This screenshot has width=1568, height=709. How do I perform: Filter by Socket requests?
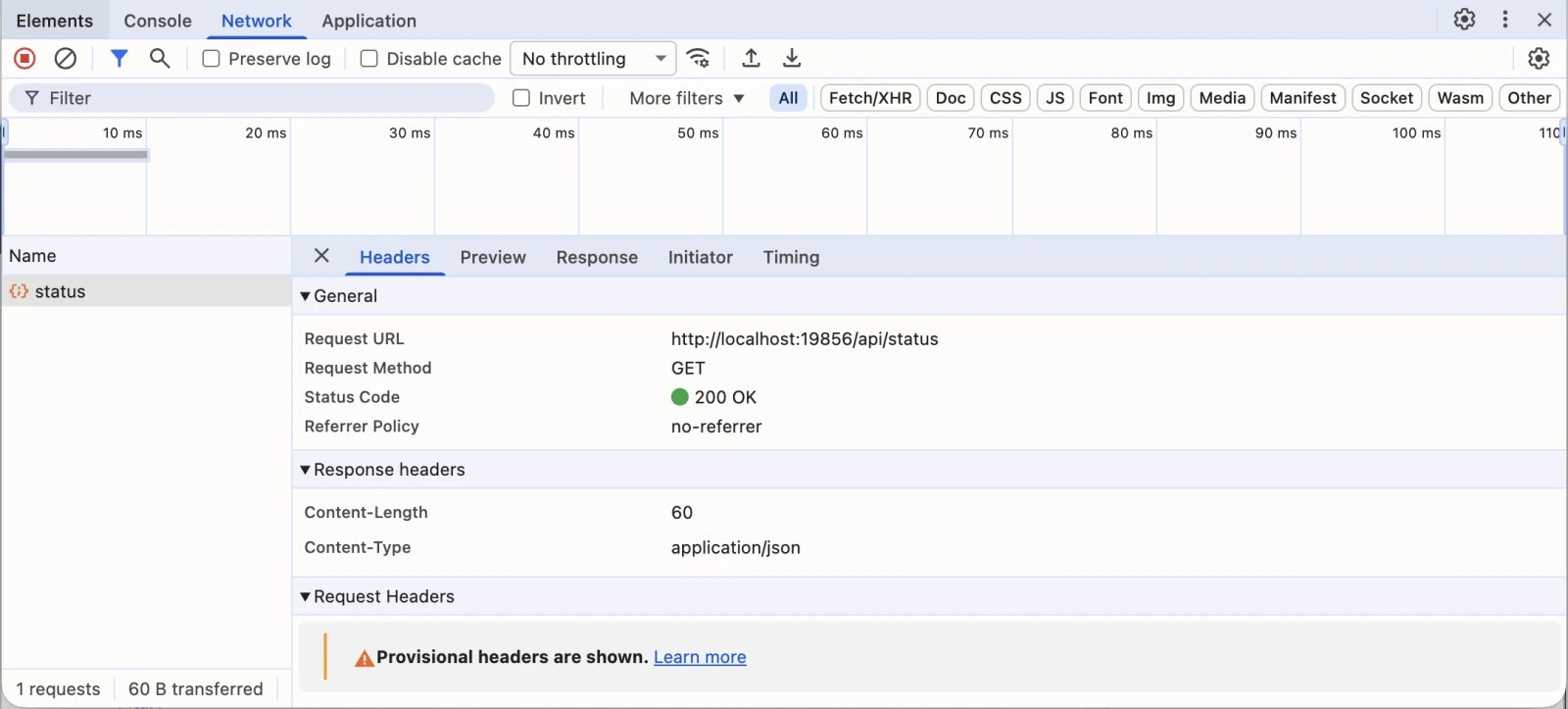point(1387,98)
